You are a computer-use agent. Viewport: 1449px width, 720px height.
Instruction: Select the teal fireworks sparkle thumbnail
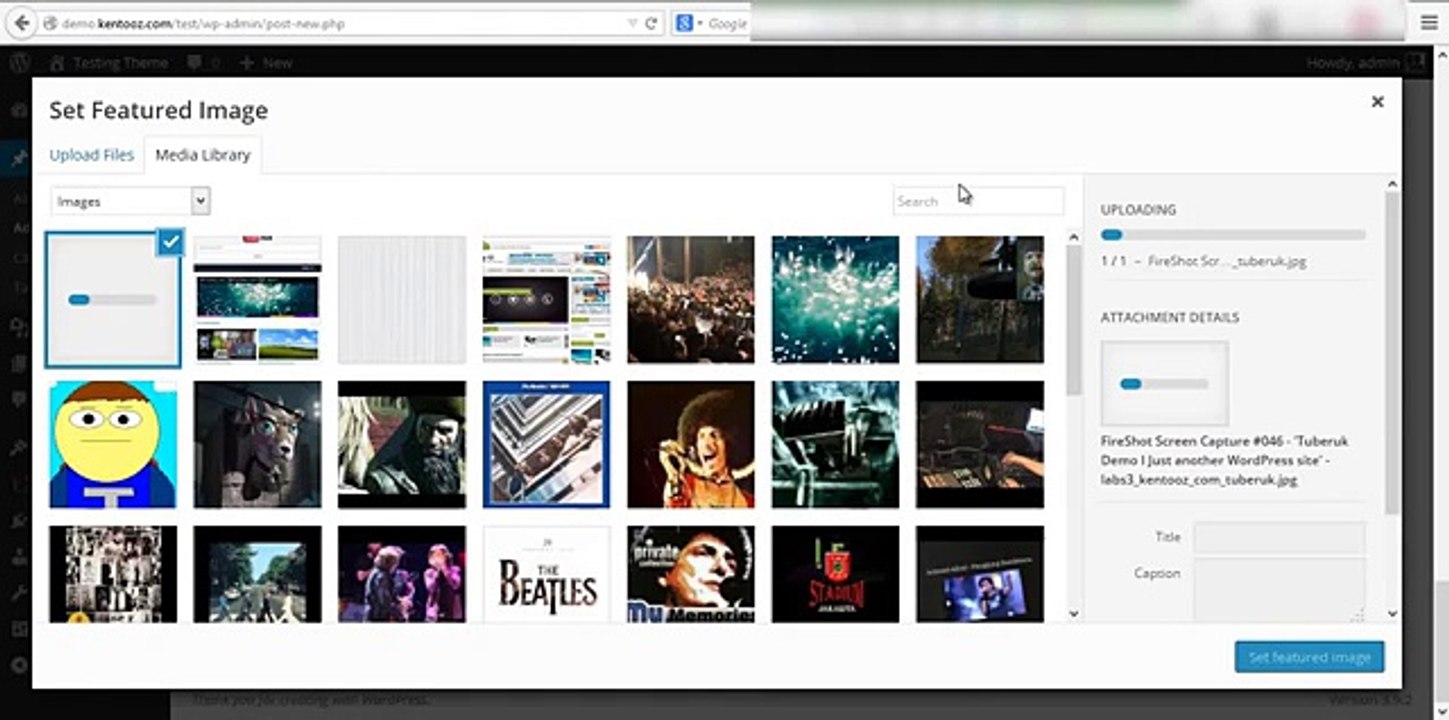point(835,299)
